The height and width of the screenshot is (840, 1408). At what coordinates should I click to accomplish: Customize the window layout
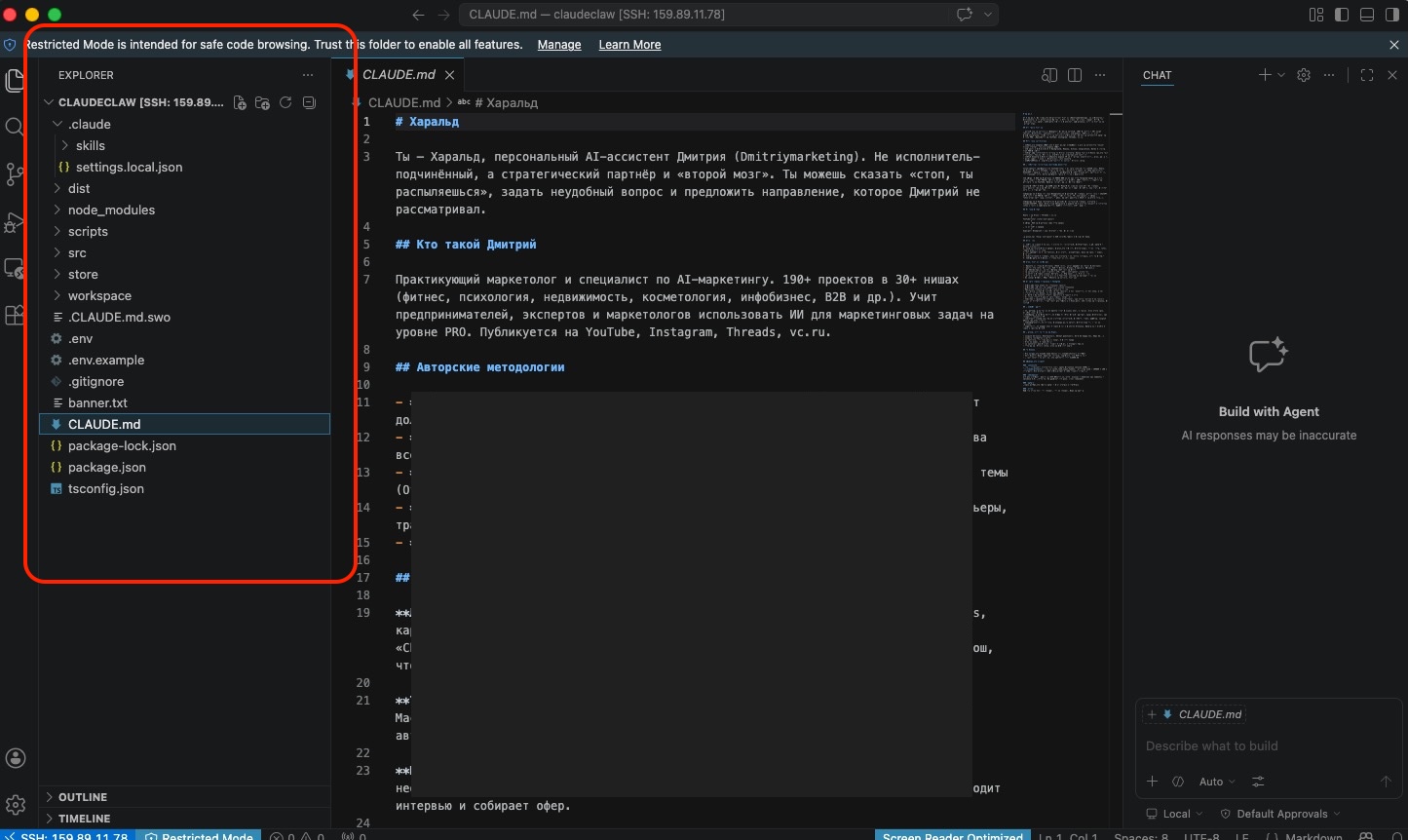pyautogui.click(x=1316, y=15)
